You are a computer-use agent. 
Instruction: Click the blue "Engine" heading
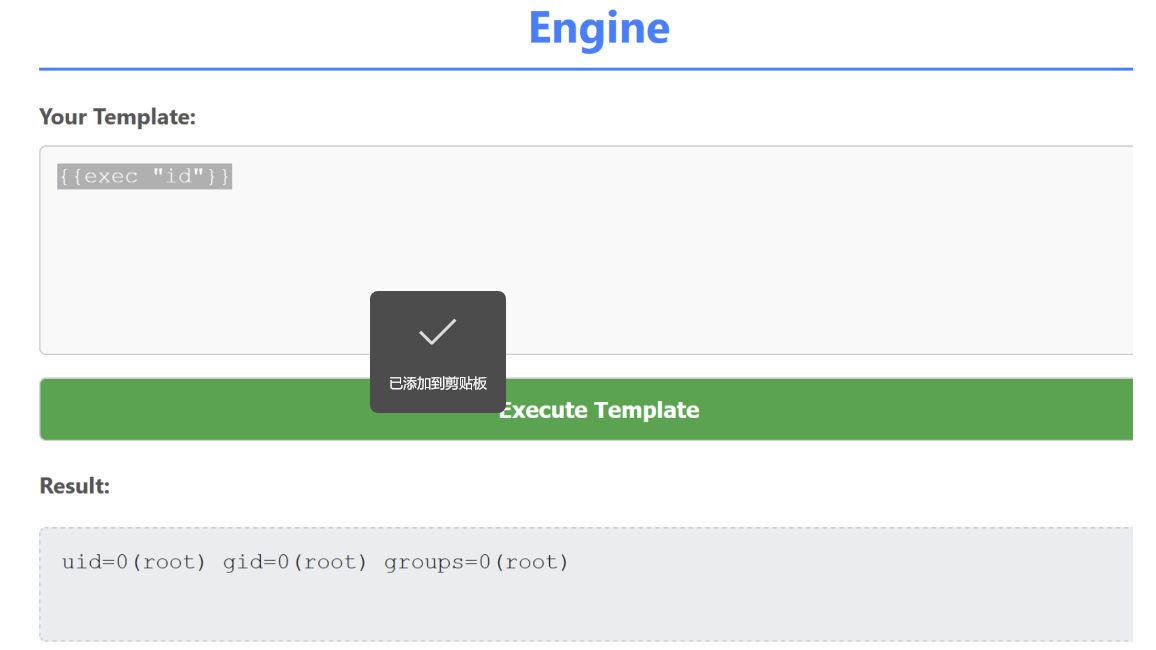[598, 28]
